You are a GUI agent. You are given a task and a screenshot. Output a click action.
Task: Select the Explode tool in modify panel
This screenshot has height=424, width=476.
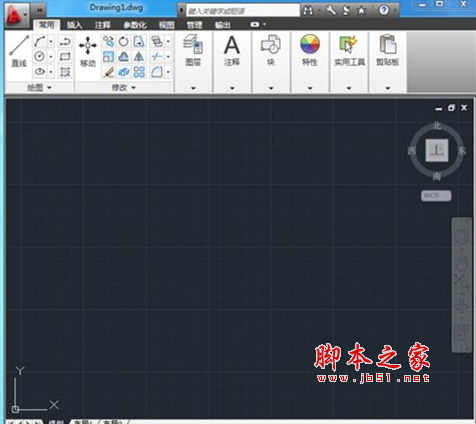point(124,72)
